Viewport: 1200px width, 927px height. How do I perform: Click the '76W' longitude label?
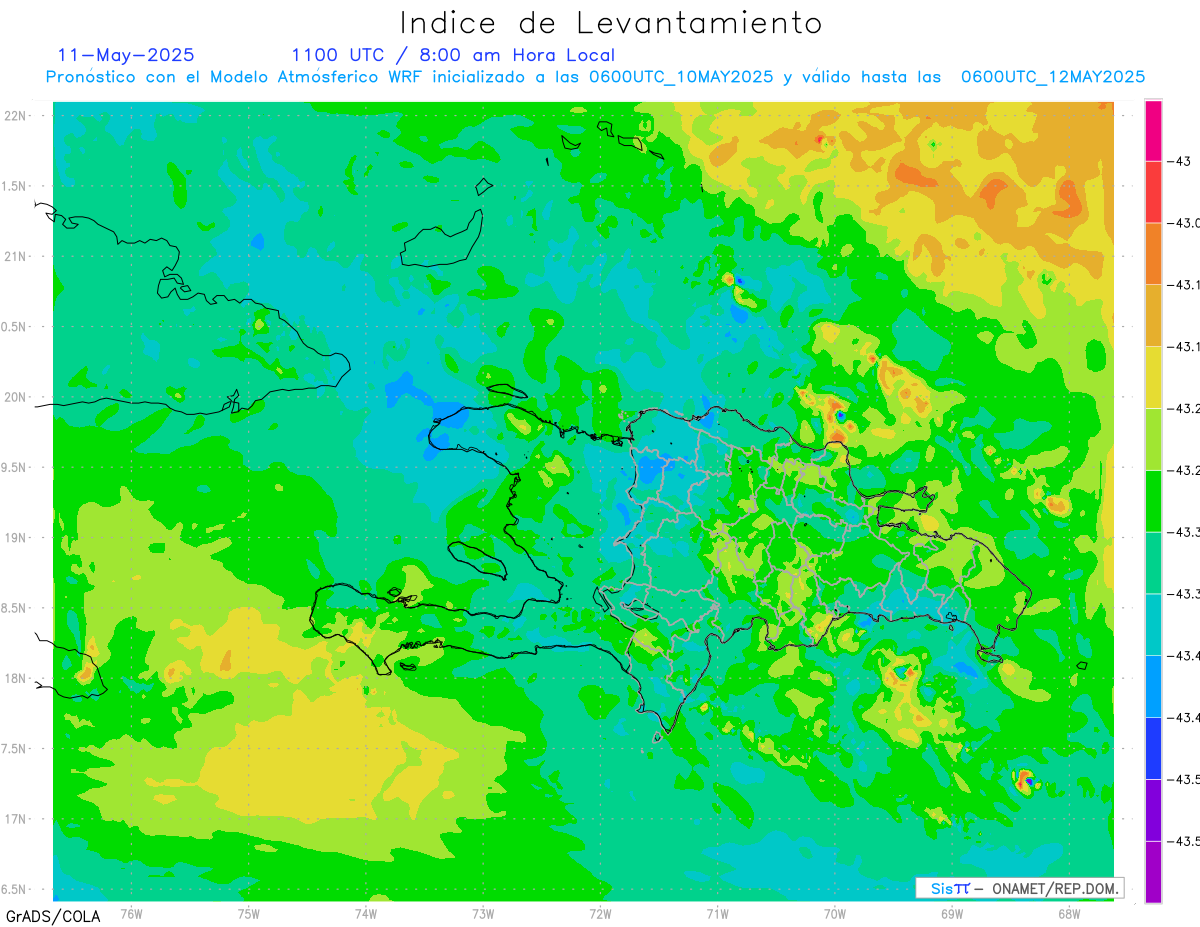pos(131,913)
